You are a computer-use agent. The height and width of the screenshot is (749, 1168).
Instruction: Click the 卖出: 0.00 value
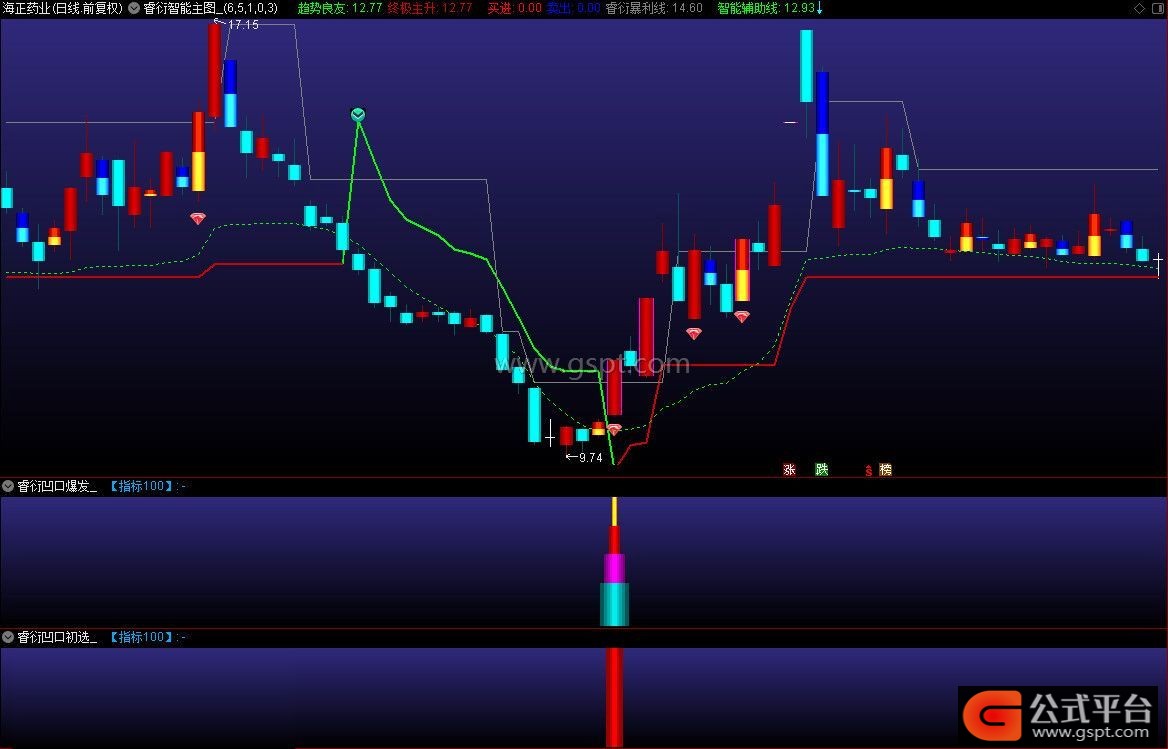point(573,8)
